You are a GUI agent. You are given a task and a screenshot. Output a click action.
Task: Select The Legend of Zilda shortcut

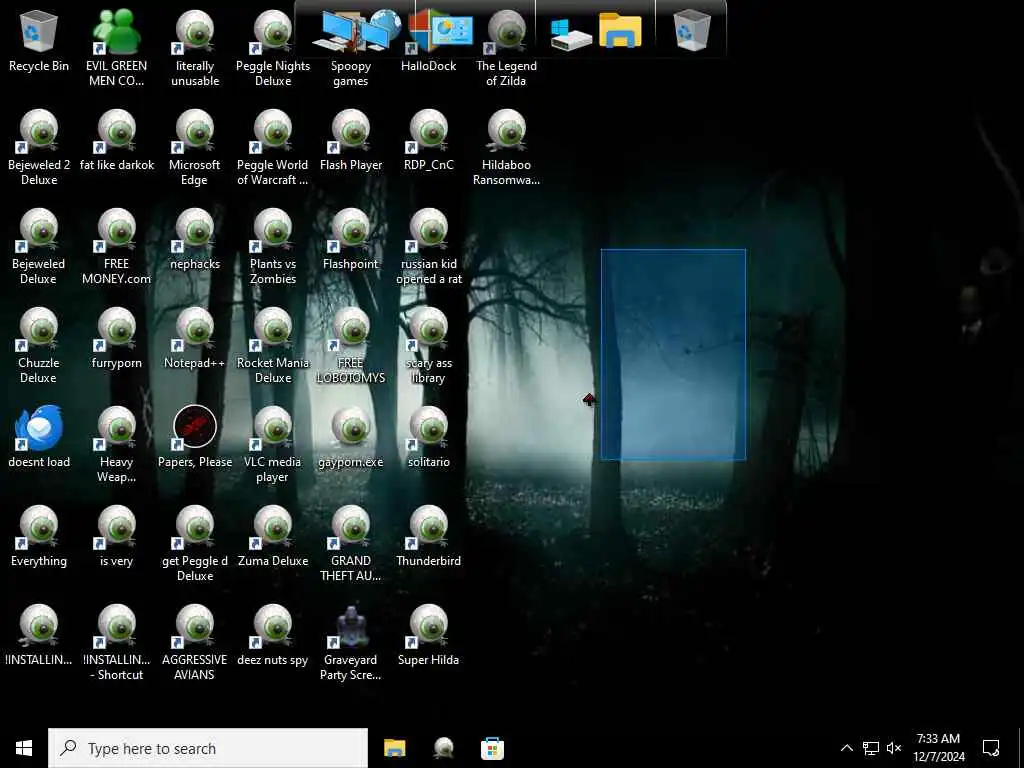506,48
